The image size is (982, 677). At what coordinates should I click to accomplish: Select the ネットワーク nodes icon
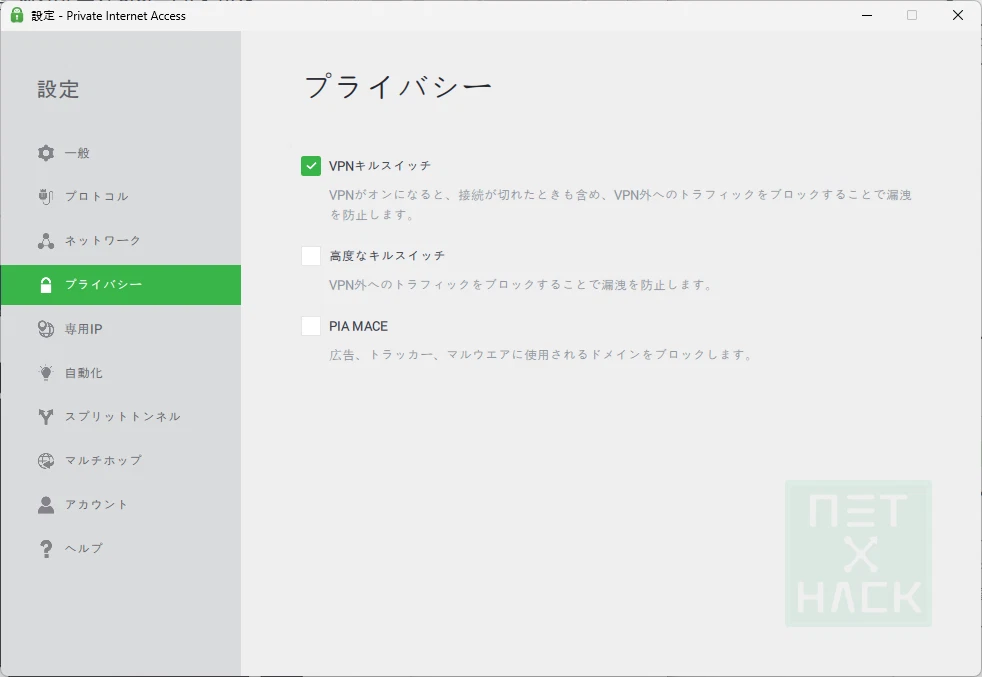click(x=46, y=241)
